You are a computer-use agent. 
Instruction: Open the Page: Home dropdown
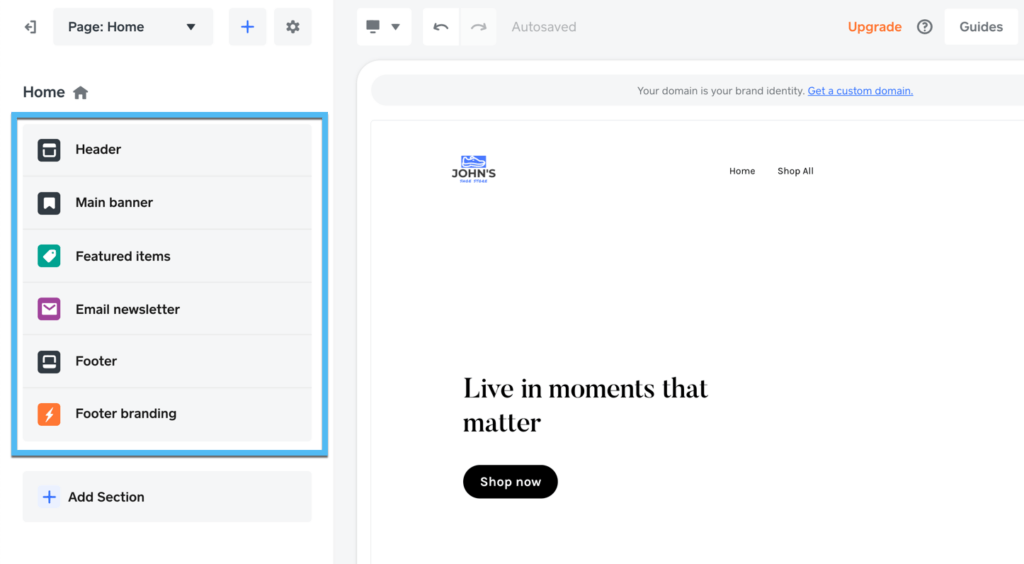point(133,27)
